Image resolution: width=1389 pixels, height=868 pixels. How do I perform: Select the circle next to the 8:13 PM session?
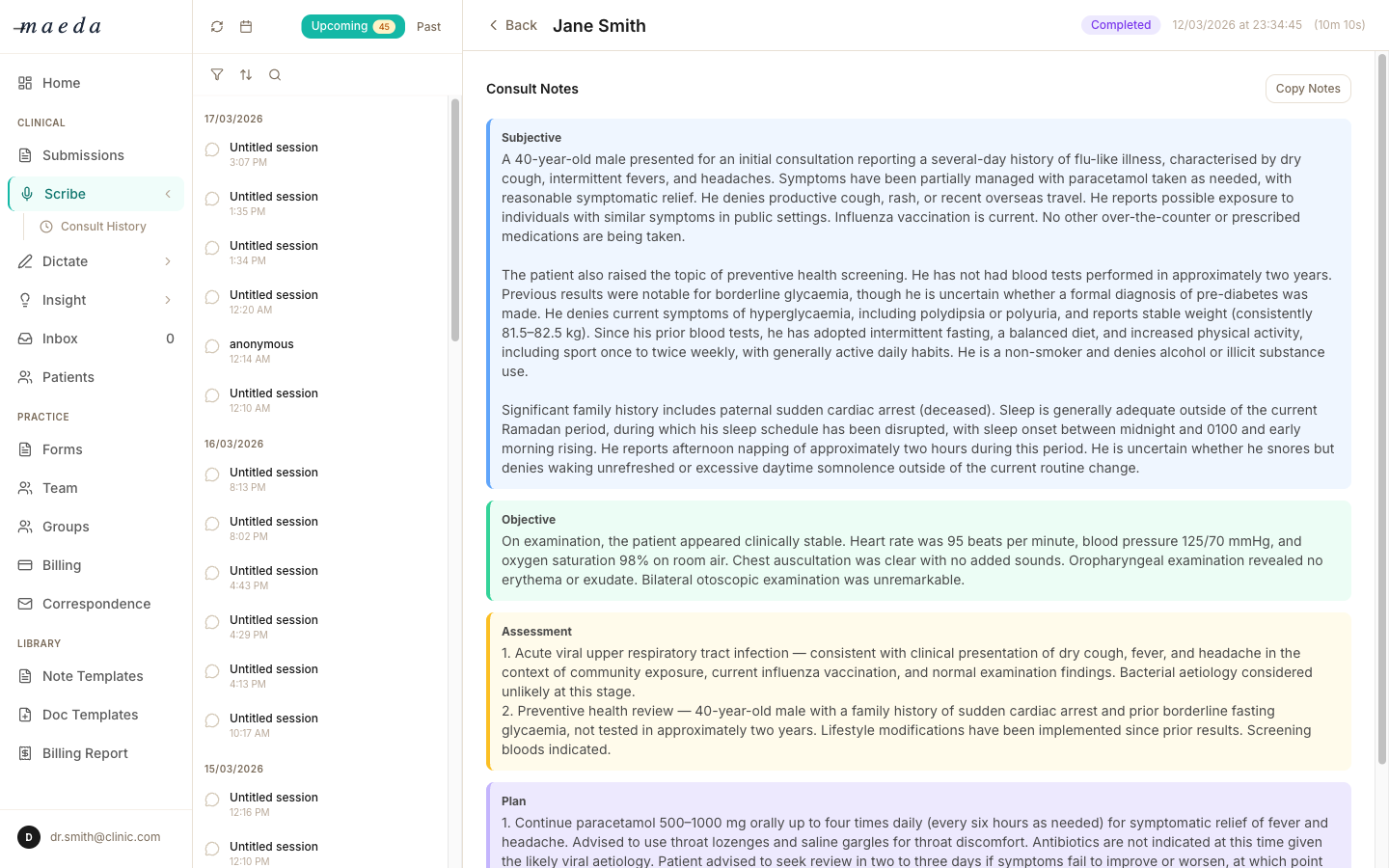click(x=211, y=475)
